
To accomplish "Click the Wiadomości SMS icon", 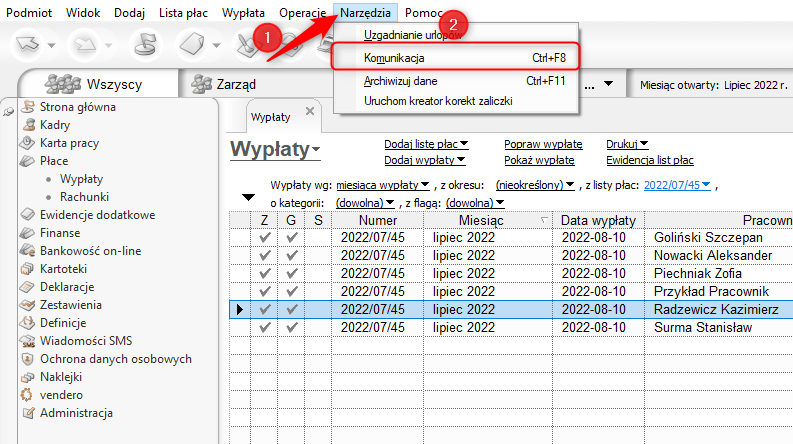I will pyautogui.click(x=28, y=341).
